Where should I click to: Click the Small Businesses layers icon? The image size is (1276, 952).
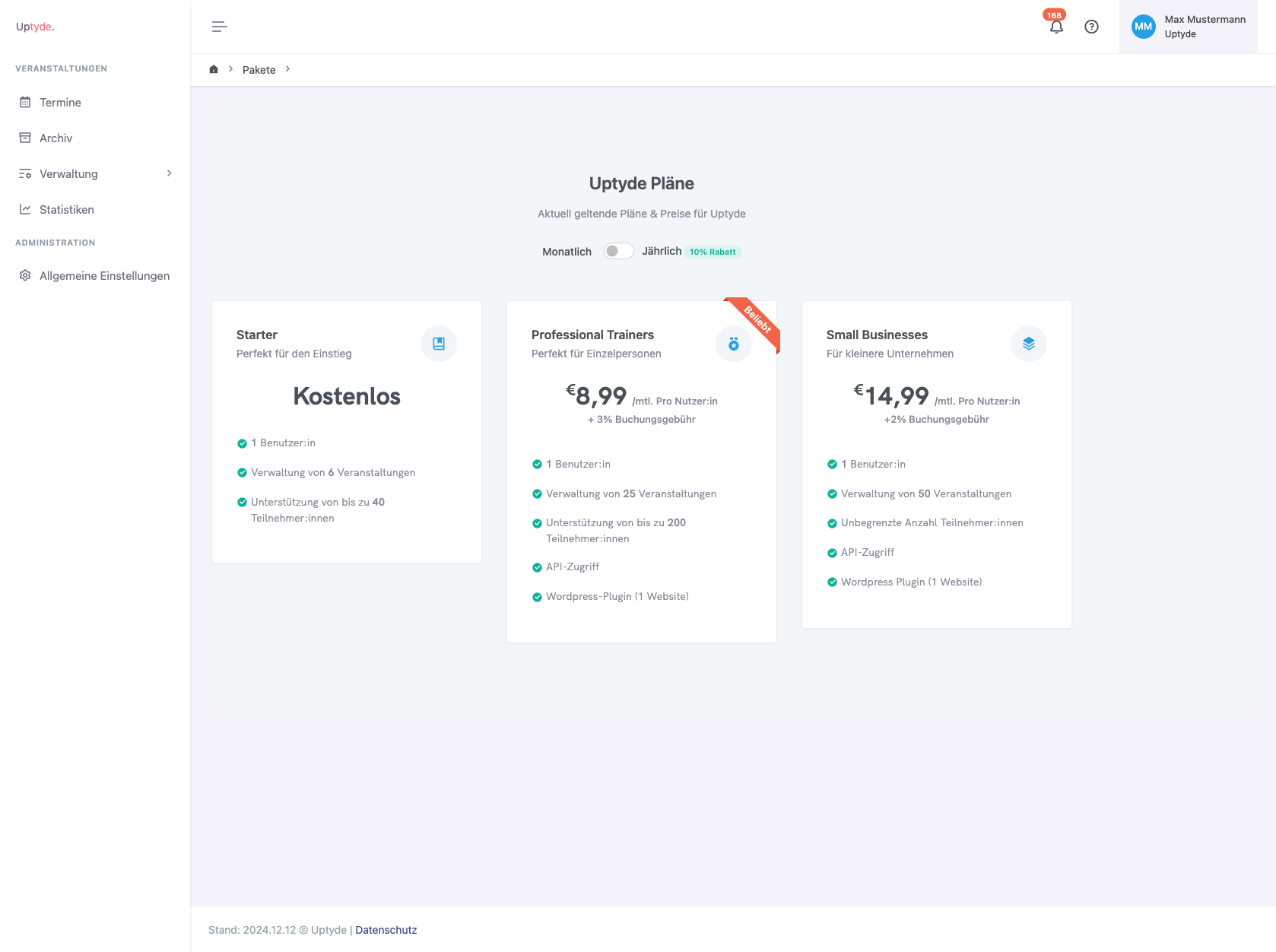coord(1029,344)
